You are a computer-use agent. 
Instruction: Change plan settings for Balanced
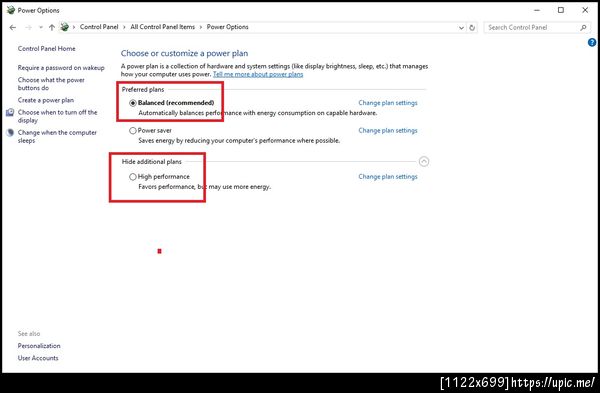tap(388, 103)
